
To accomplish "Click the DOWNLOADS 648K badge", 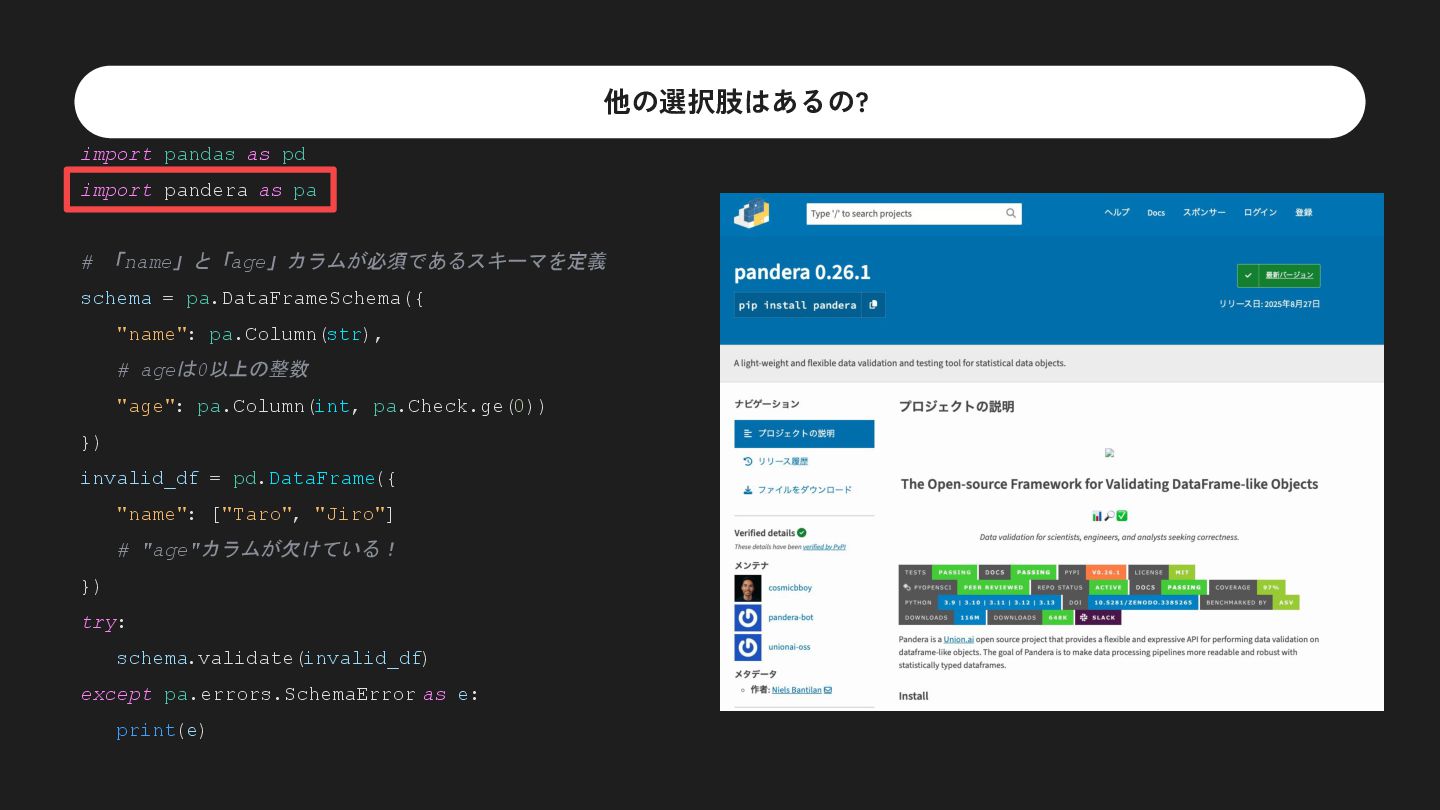I will tap(1030, 617).
